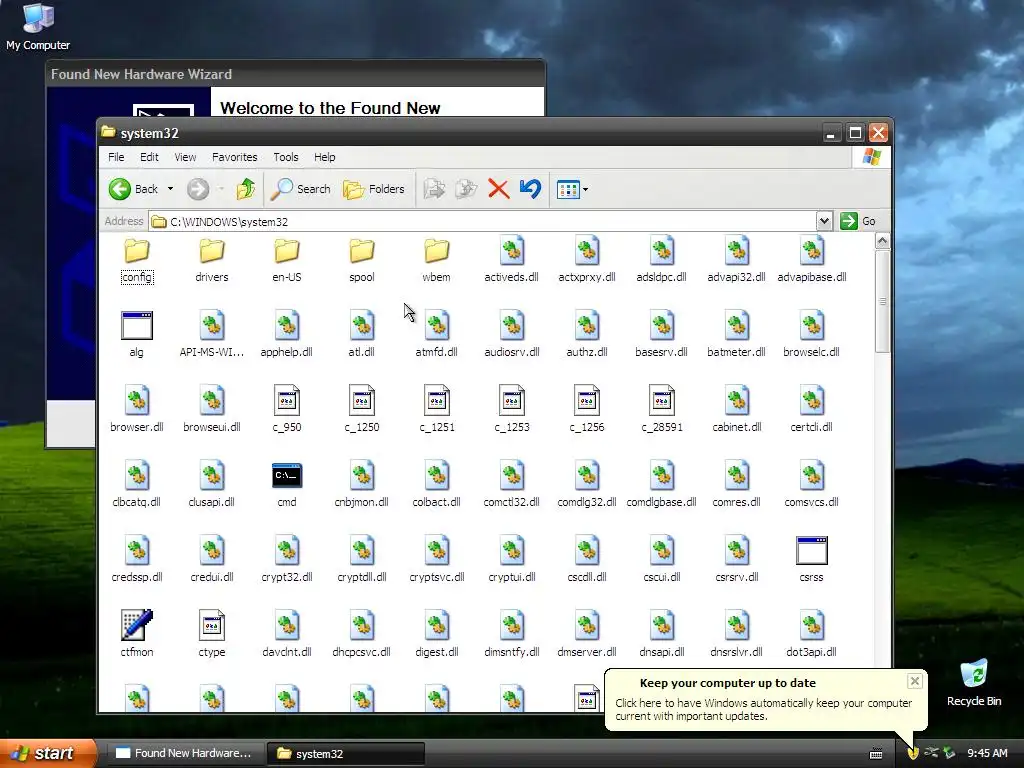Click the Found New Hardware Wizard title bar
The image size is (1024, 768).
pyautogui.click(x=295, y=74)
